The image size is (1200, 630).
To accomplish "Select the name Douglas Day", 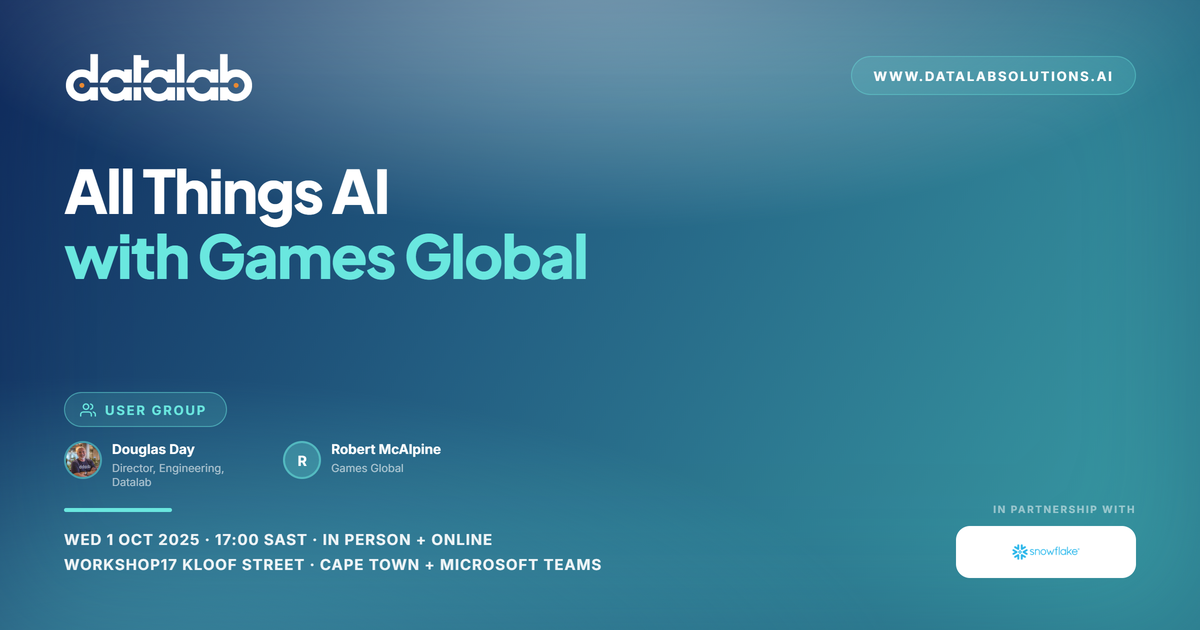I will [153, 450].
